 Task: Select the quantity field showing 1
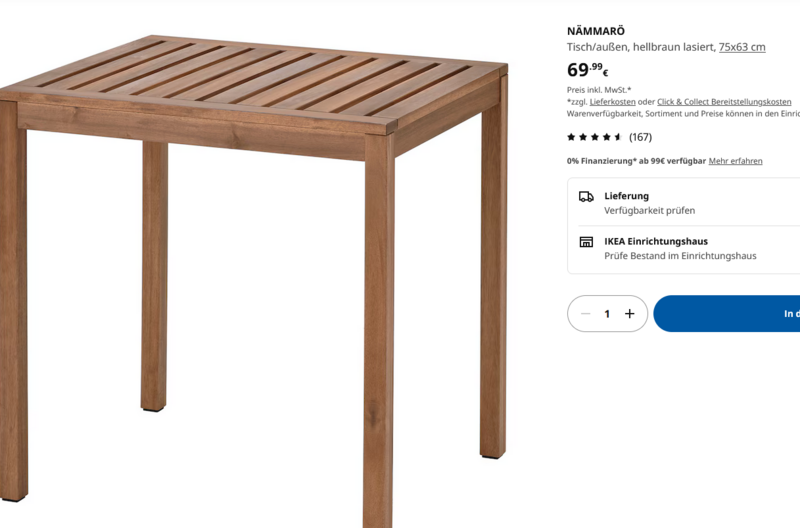tap(607, 314)
